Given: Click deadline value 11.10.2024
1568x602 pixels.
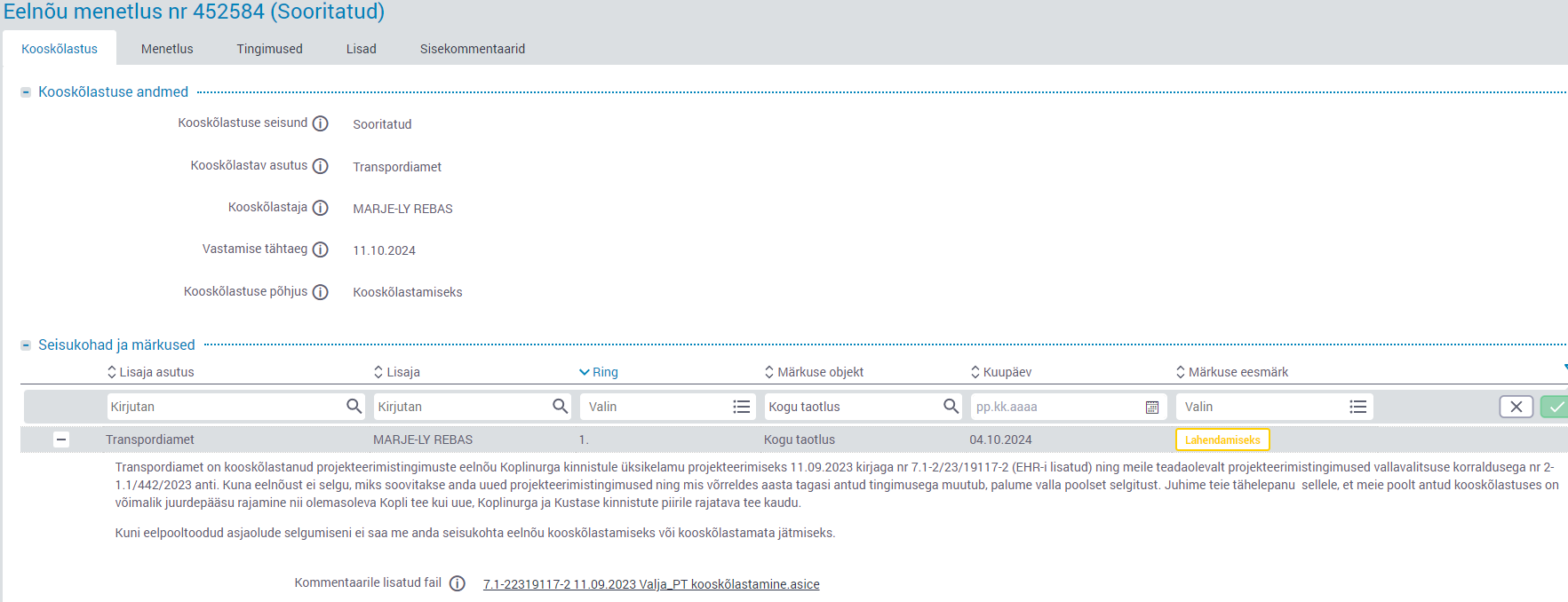Looking at the screenshot, I should pyautogui.click(x=384, y=250).
